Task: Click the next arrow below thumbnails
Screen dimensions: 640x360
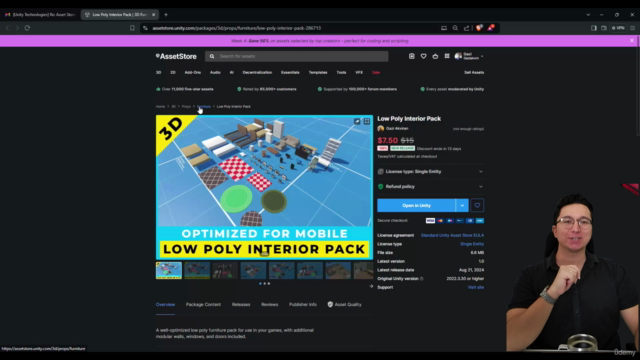Action: pyautogui.click(x=371, y=287)
